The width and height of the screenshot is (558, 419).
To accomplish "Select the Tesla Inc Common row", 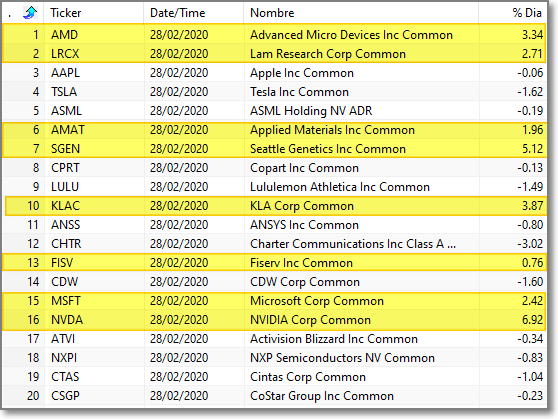I will 274,91.
